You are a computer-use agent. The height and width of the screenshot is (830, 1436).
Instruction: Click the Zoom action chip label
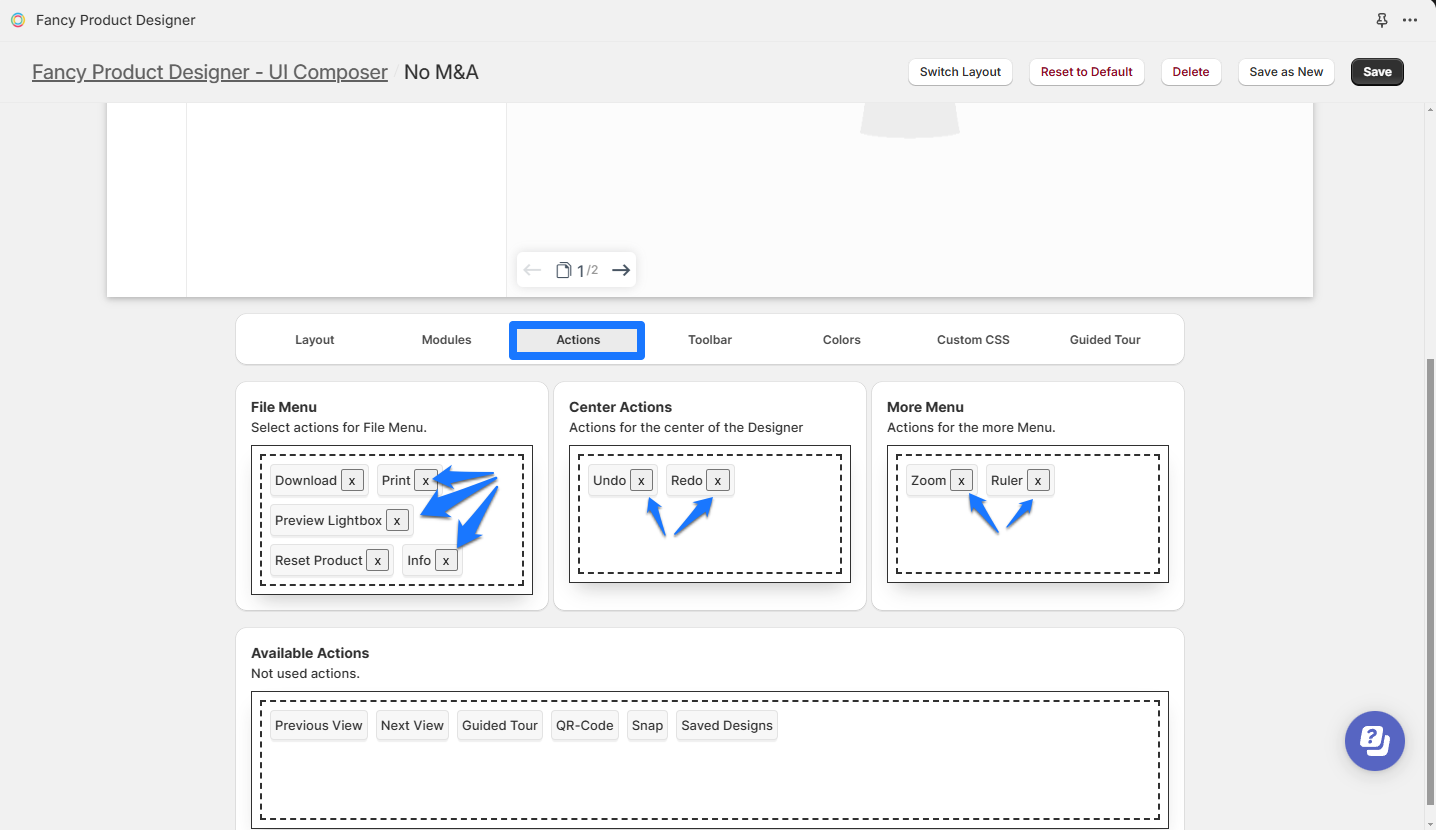click(x=928, y=481)
